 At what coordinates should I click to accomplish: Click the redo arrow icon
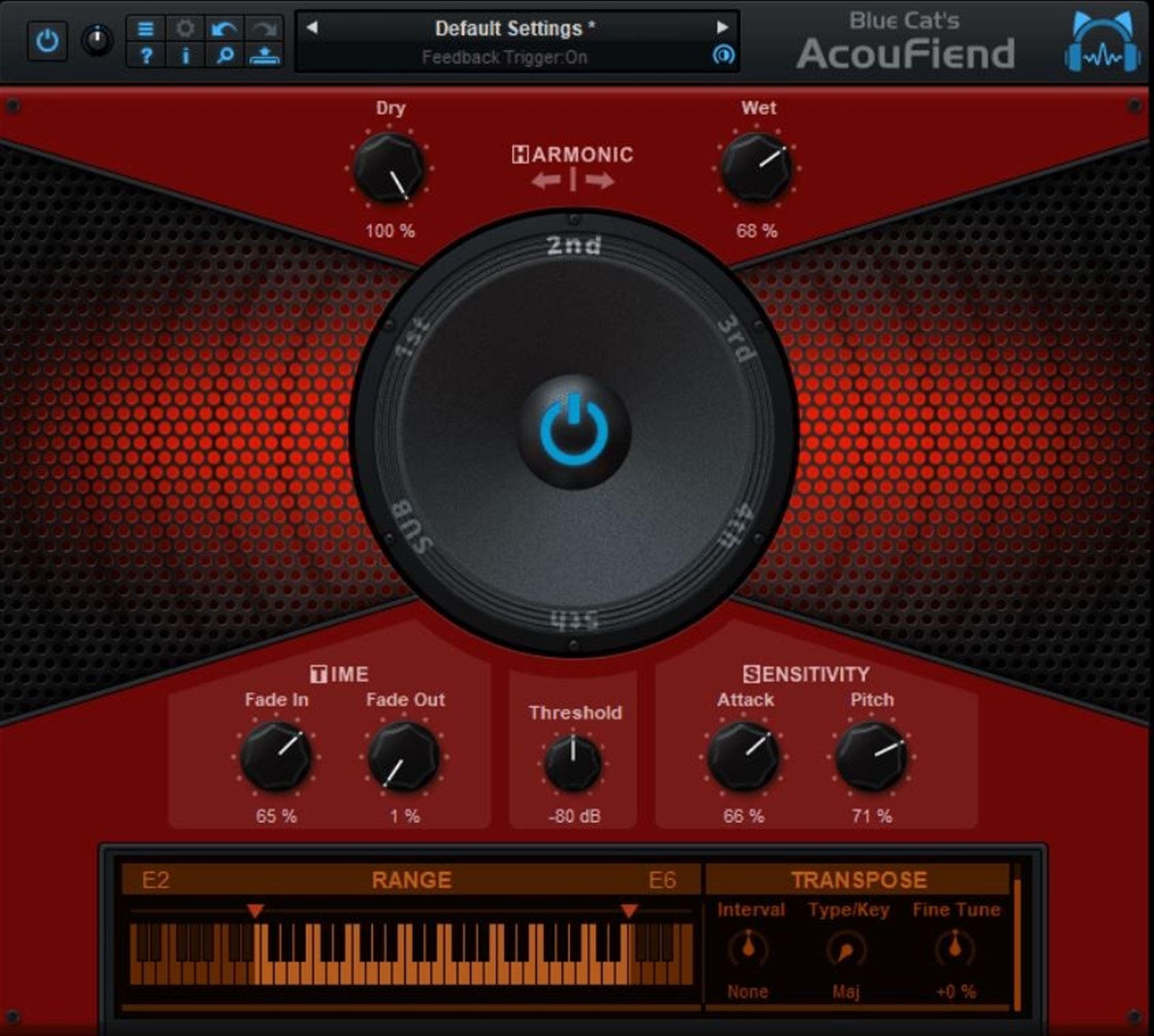click(x=264, y=28)
